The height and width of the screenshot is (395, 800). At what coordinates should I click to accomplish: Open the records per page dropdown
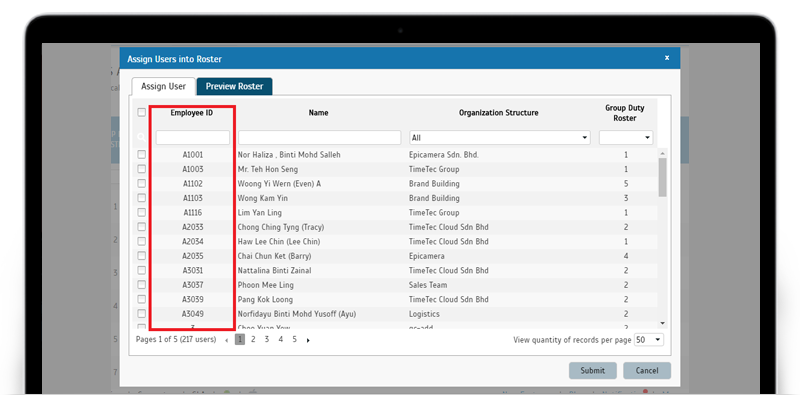point(648,340)
